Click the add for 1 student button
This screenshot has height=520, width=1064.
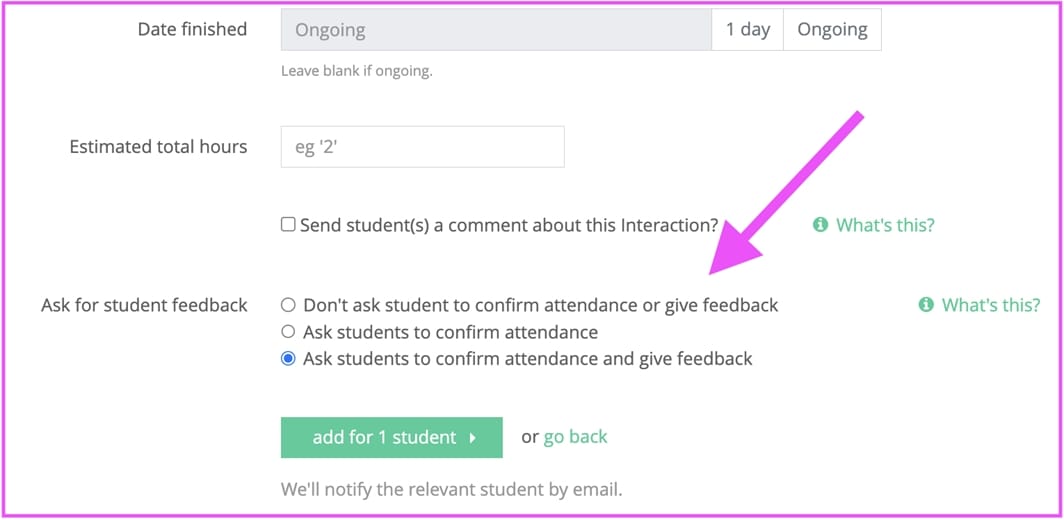(x=392, y=438)
